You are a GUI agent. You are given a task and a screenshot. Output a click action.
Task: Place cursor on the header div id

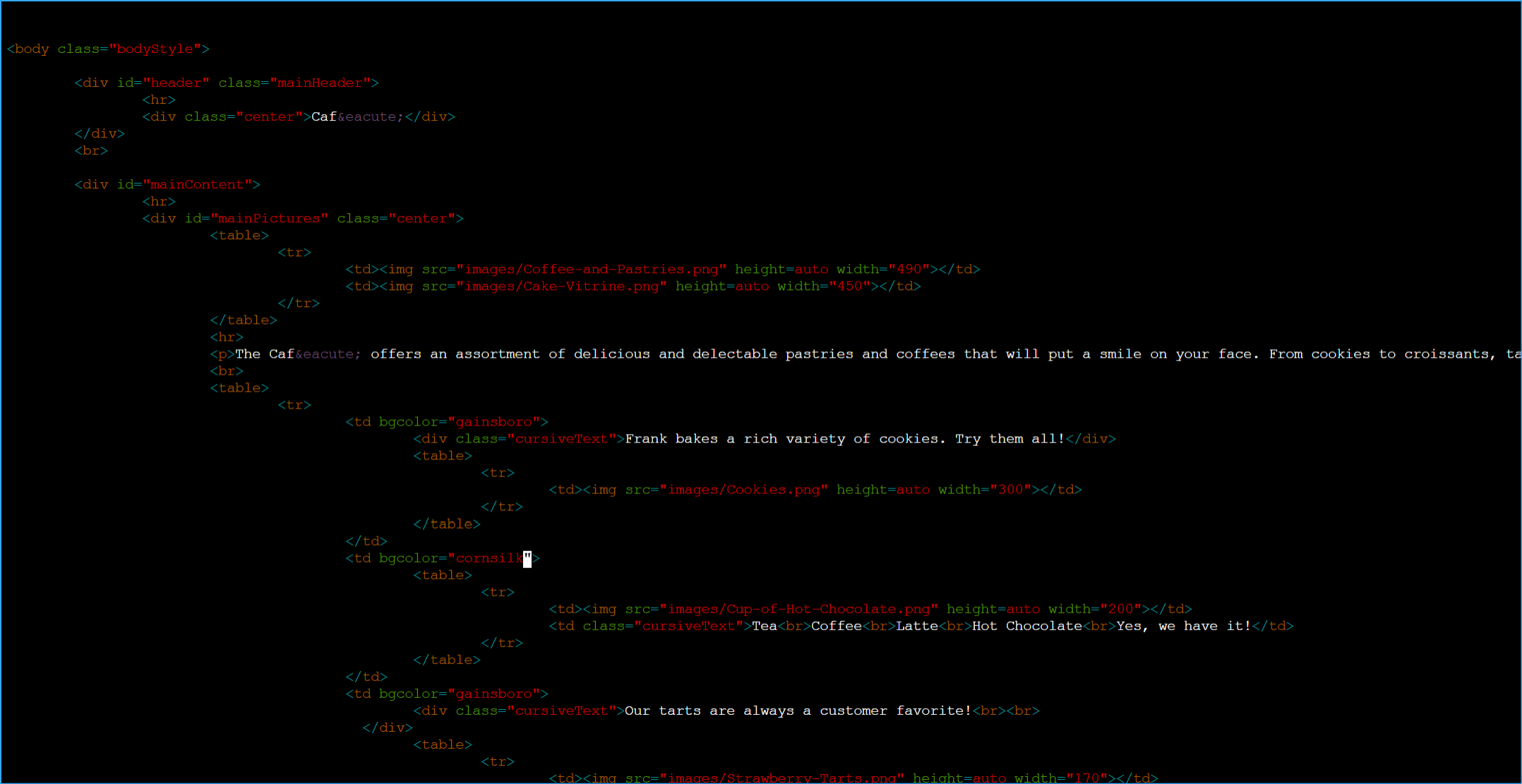176,83
